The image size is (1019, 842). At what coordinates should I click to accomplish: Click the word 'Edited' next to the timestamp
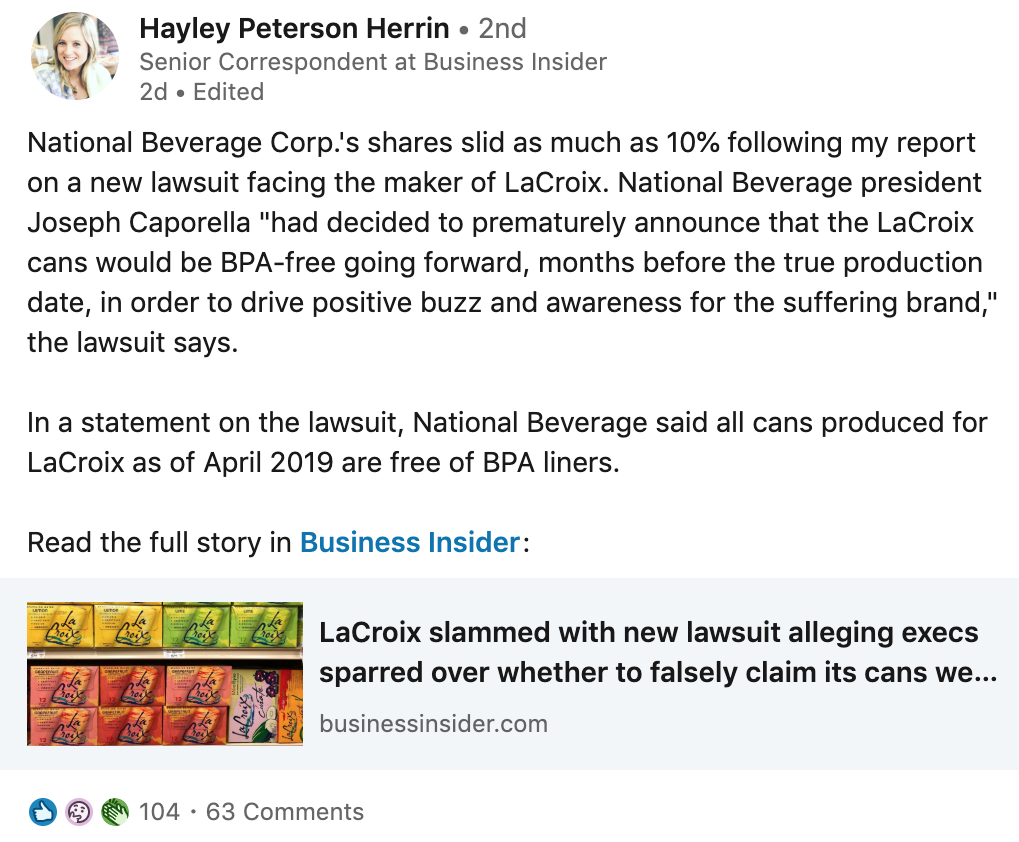[x=228, y=92]
